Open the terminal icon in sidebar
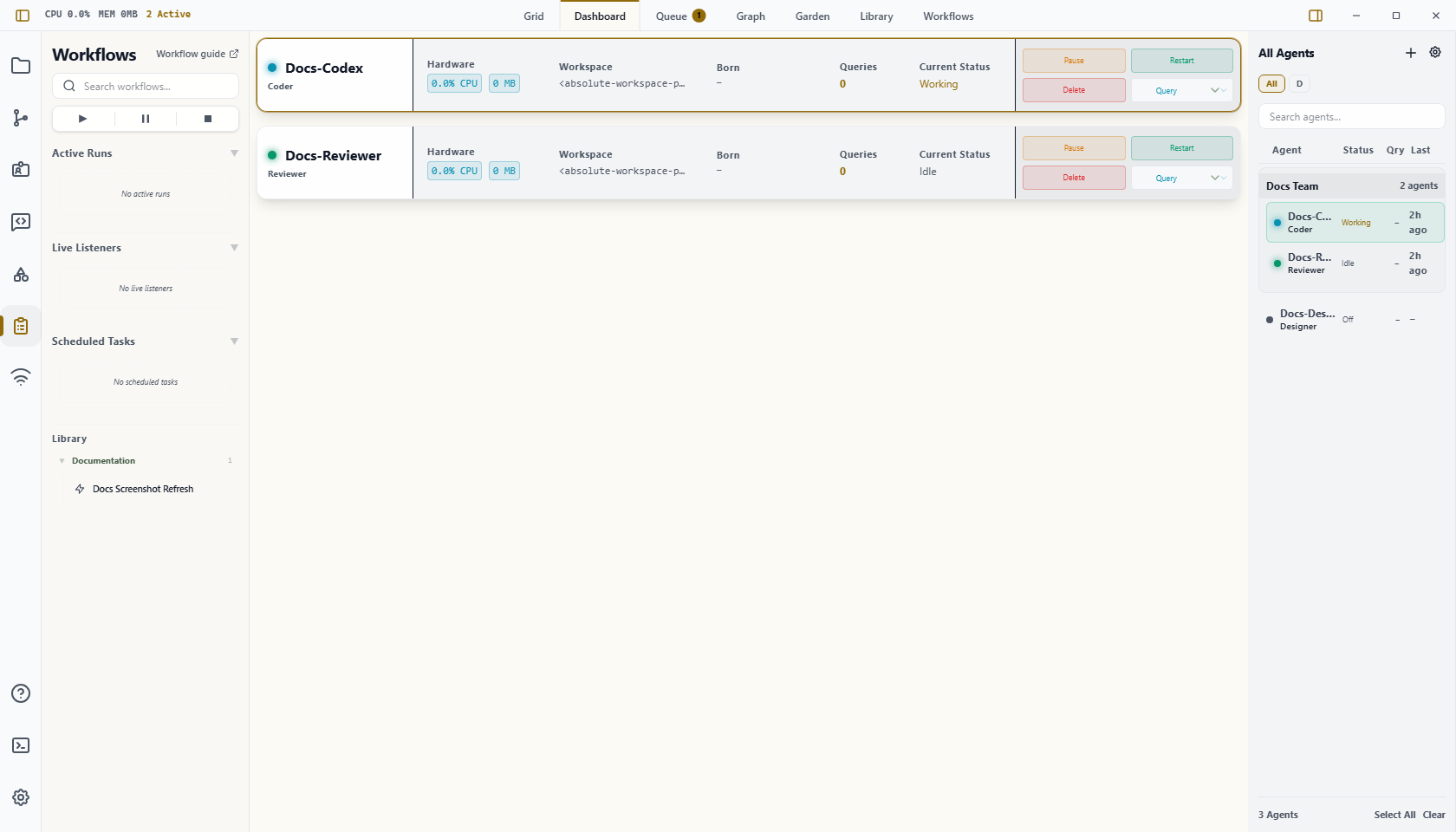Viewport: 1456px width, 832px height. point(21,745)
